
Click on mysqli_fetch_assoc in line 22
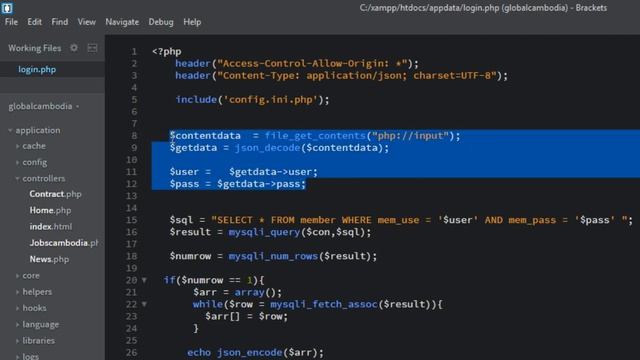click(324, 304)
